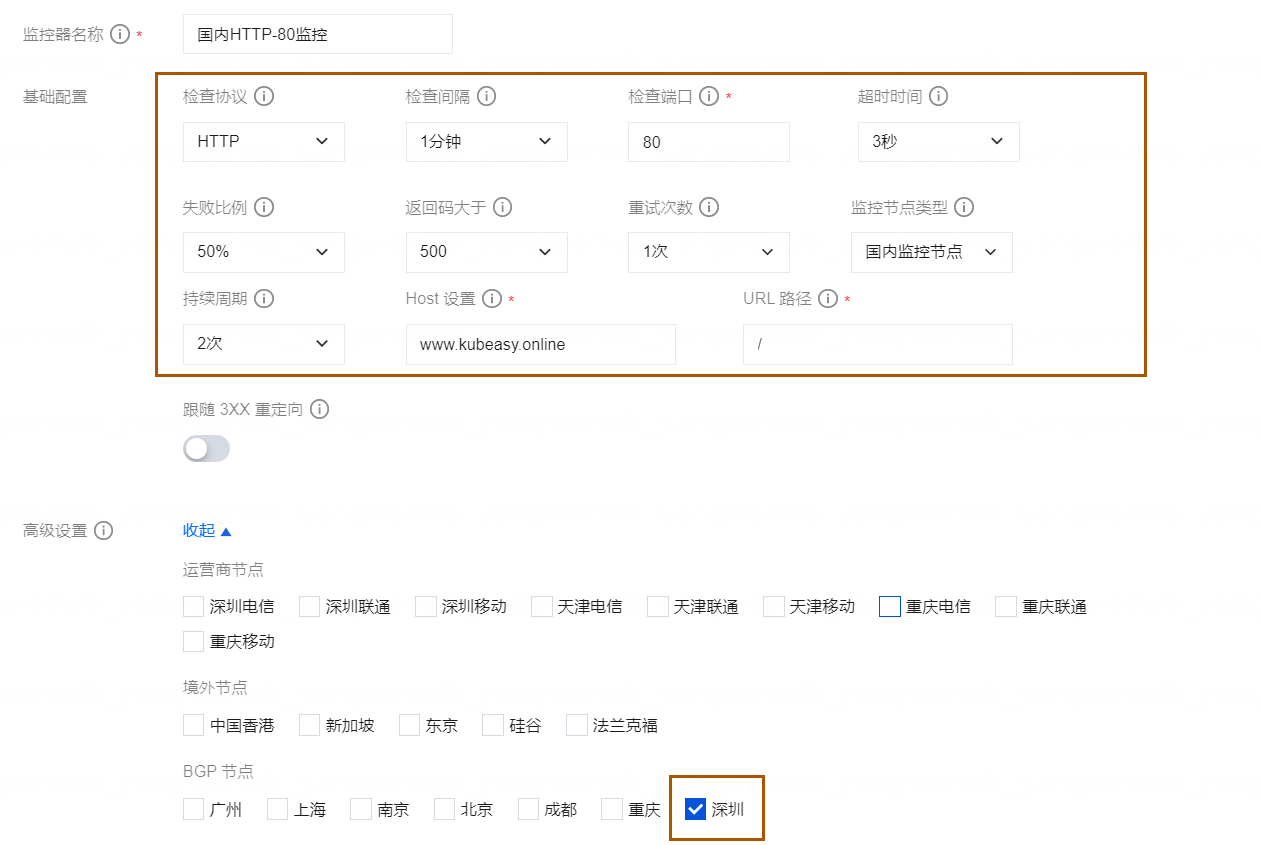The width and height of the screenshot is (1261, 845).
Task: Click info icon beside 检查端口
Action: [x=709, y=97]
